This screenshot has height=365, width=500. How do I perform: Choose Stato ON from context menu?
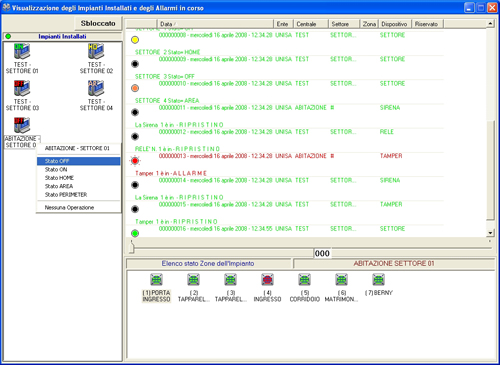(78, 169)
